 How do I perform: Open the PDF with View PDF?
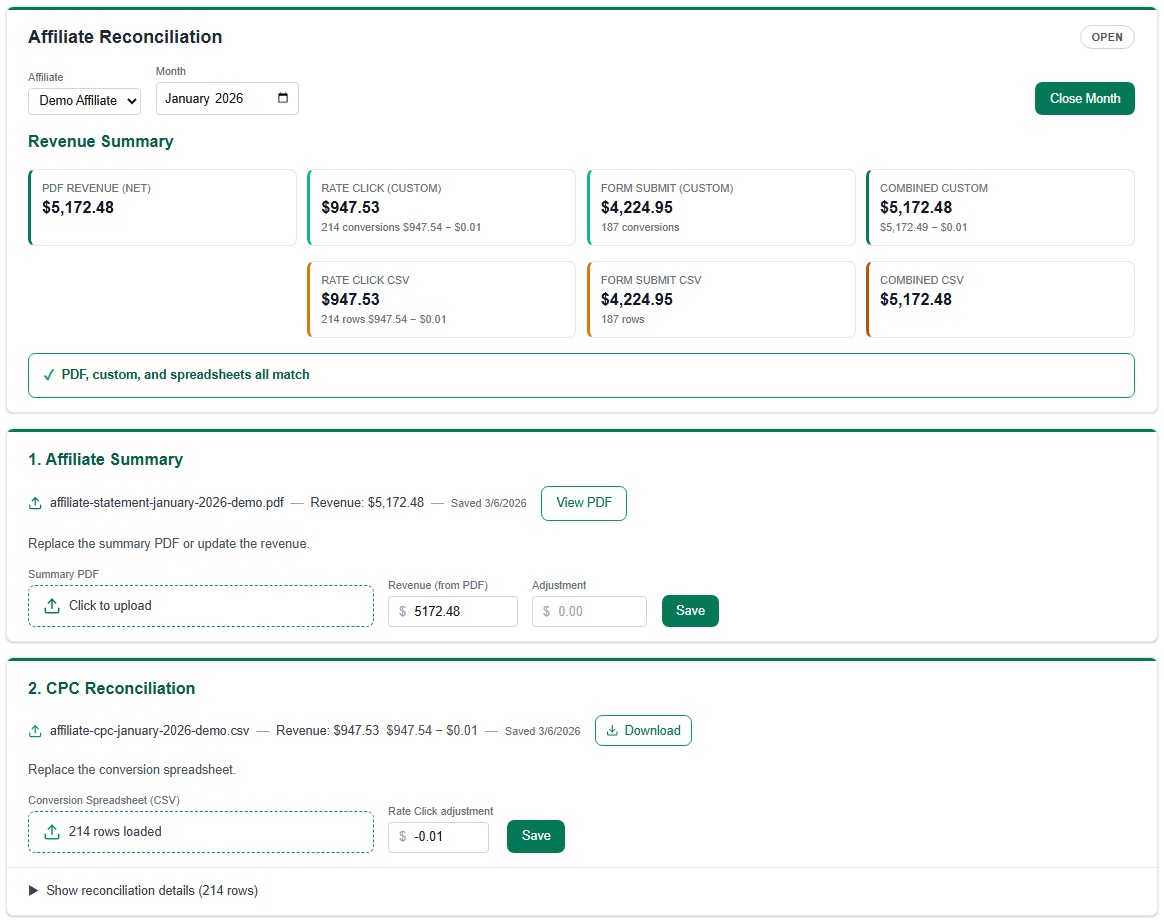583,503
